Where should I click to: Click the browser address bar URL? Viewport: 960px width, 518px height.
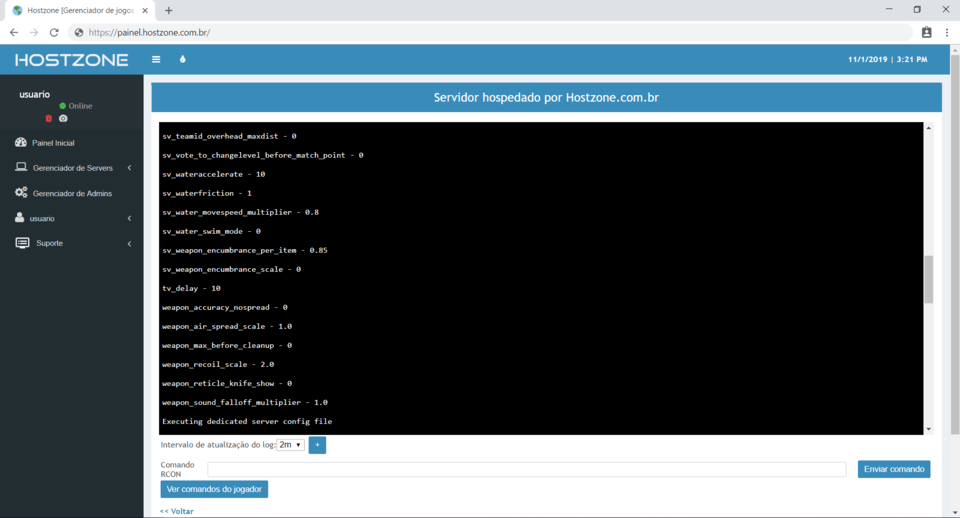149,32
